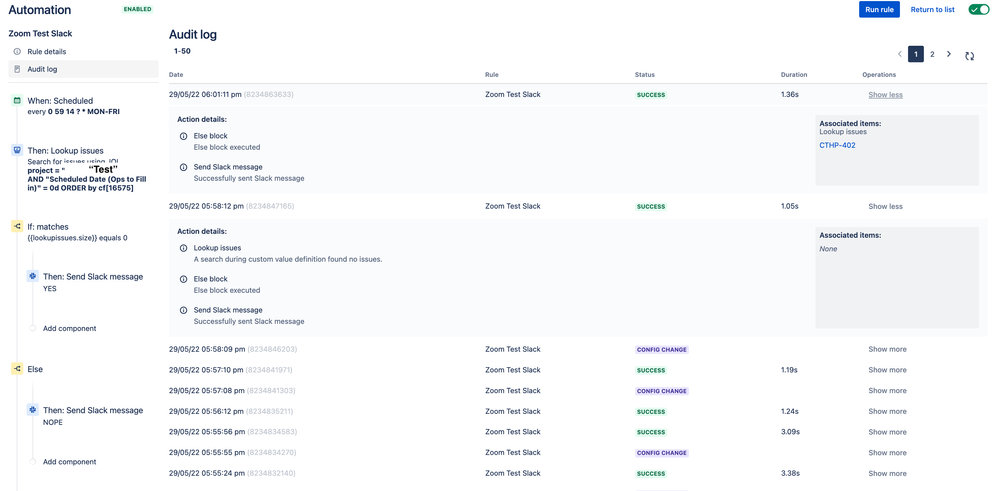This screenshot has width=999, height=491.
Task: Add component under the Else branch
Action: [69, 462]
